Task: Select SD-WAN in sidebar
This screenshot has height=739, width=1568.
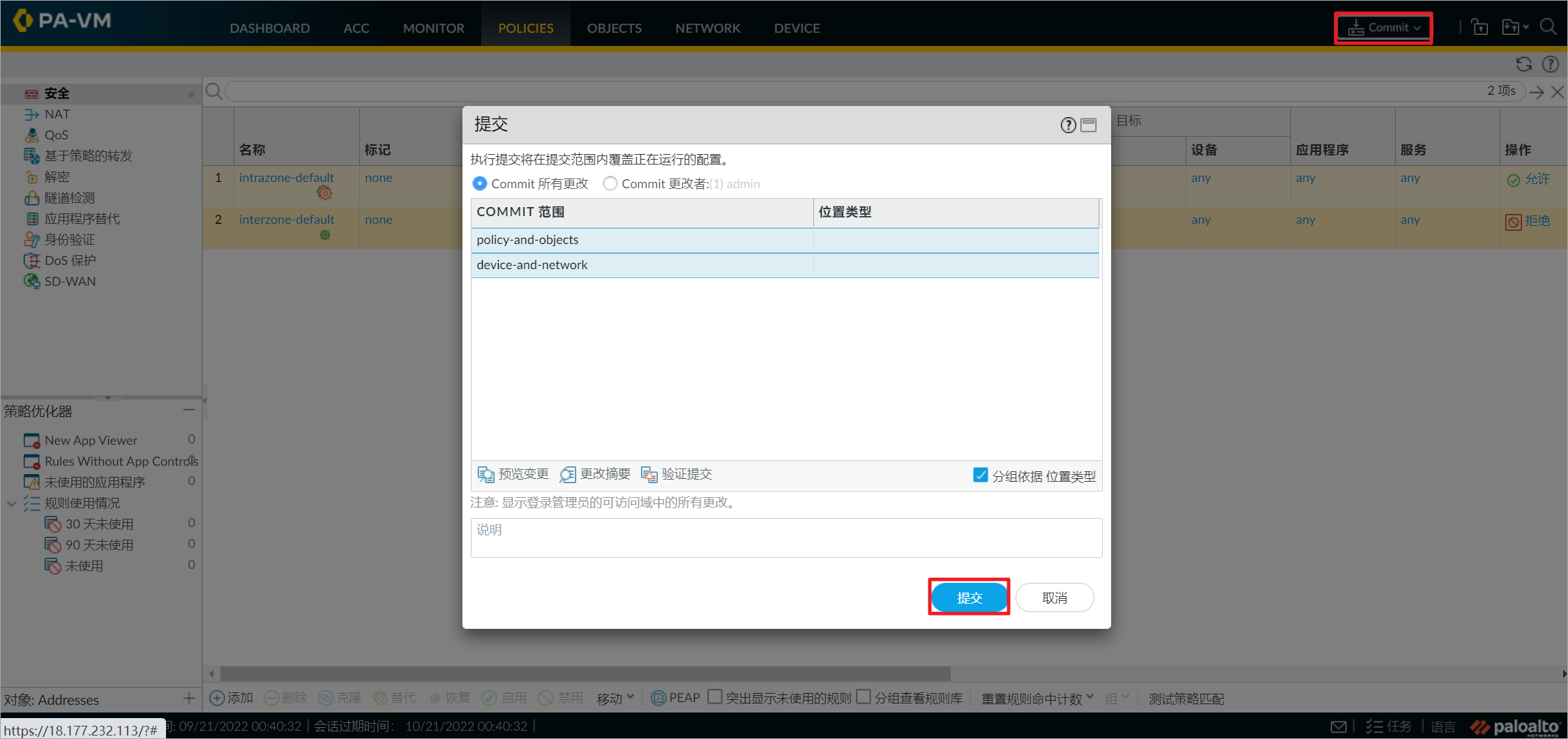Action: [x=70, y=282]
